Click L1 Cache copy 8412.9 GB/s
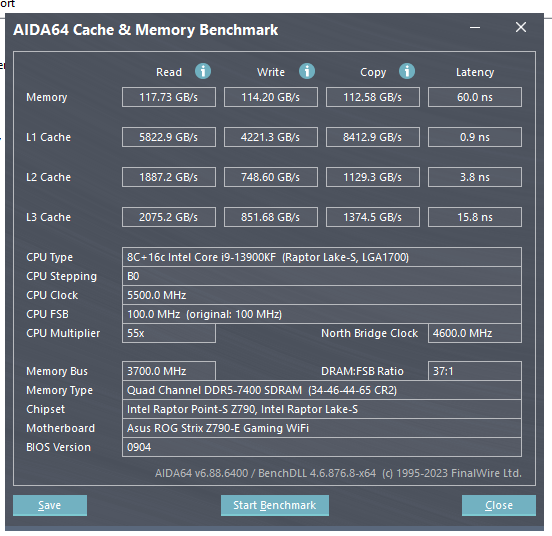 pyautogui.click(x=373, y=137)
